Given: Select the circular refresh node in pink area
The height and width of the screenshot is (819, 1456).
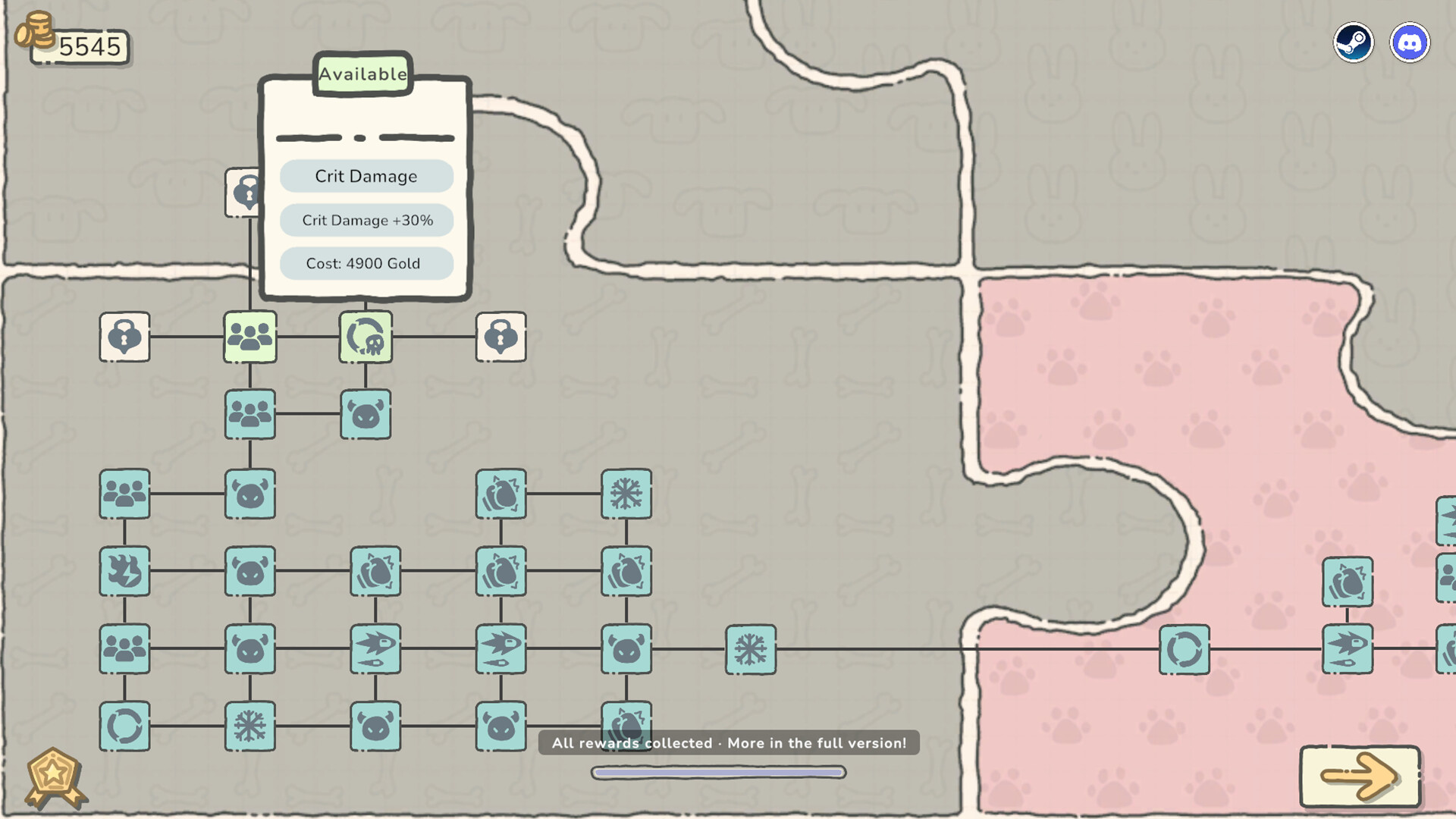Looking at the screenshot, I should point(1185,650).
